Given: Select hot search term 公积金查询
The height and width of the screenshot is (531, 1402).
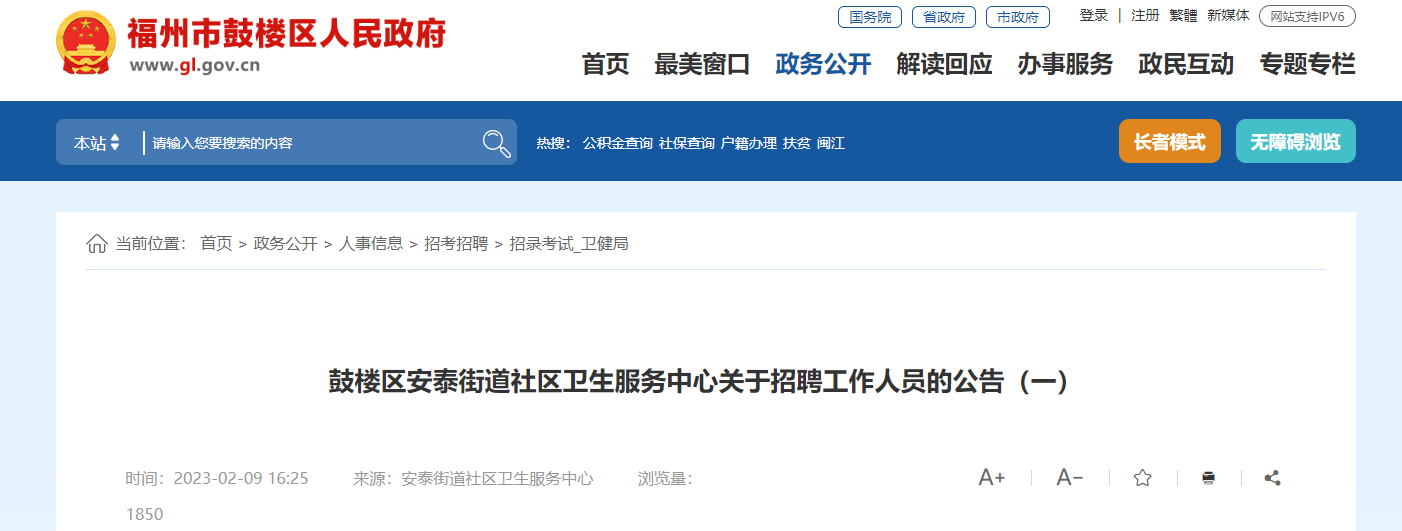Looking at the screenshot, I should tap(618, 143).
